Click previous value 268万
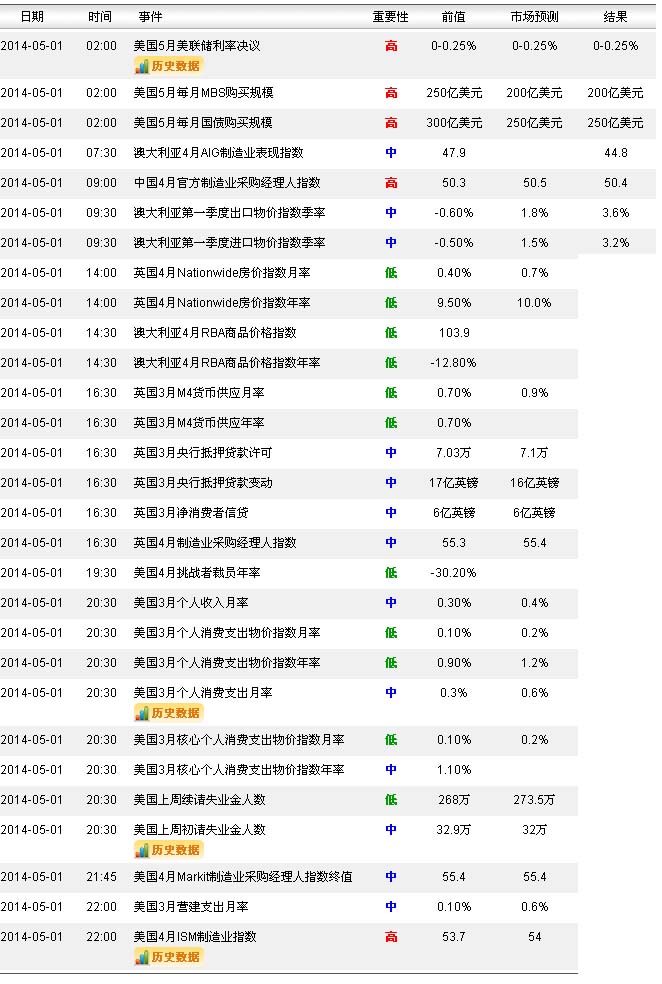The height and width of the screenshot is (984, 662). pos(454,800)
